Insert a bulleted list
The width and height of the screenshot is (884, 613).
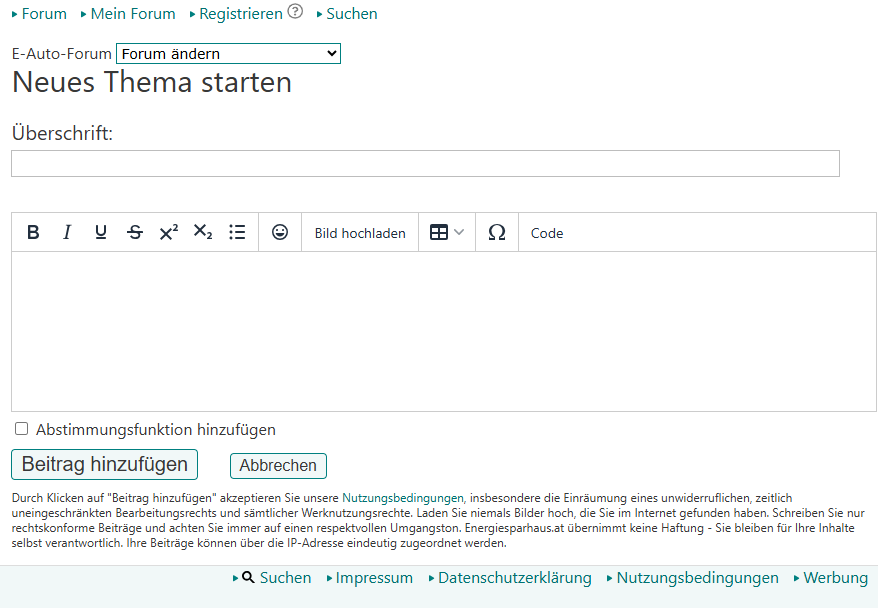click(x=237, y=232)
